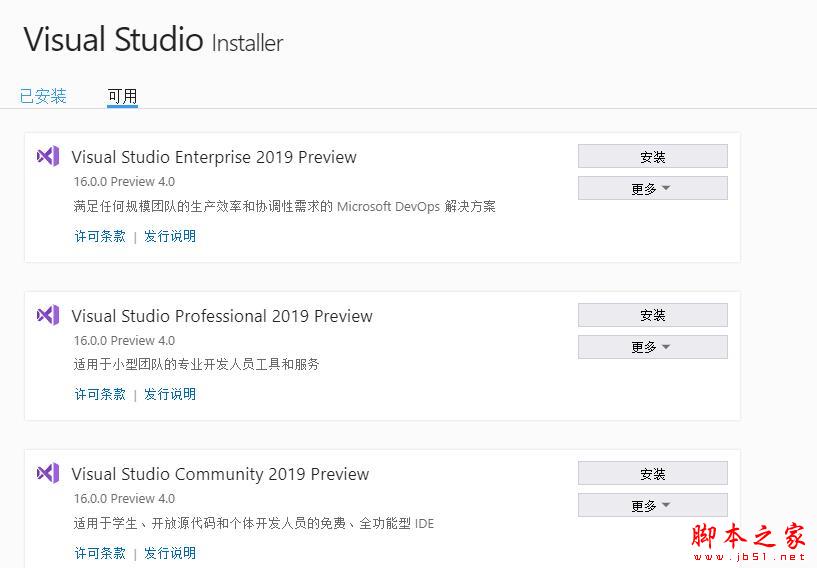Screen dimensions: 817x568
Task: Open 许可条款 link for Community edition
Action: (100, 552)
